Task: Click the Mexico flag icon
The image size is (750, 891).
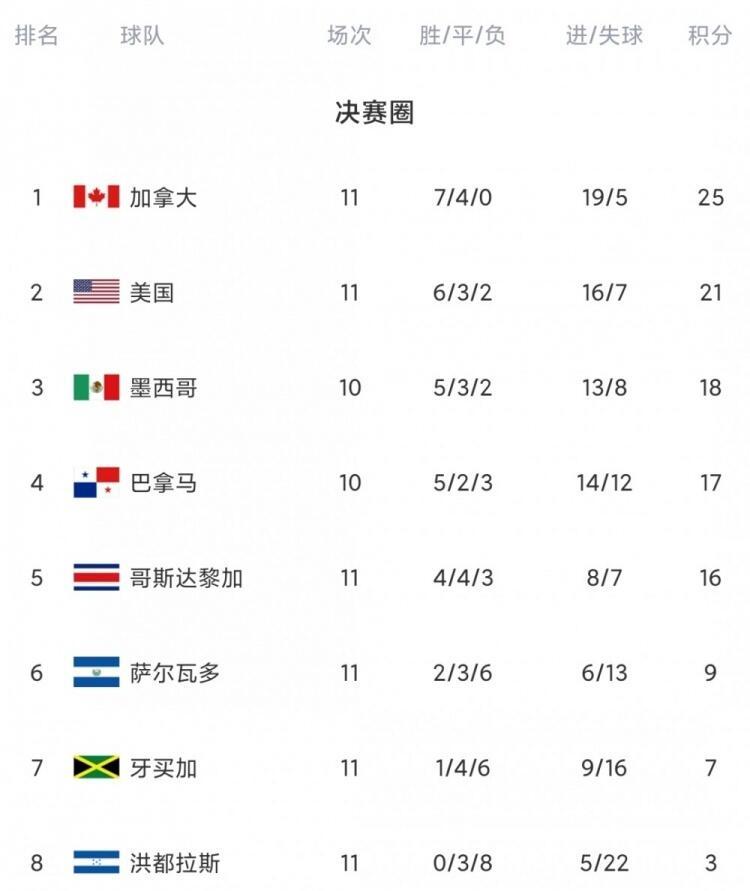Action: (96, 387)
